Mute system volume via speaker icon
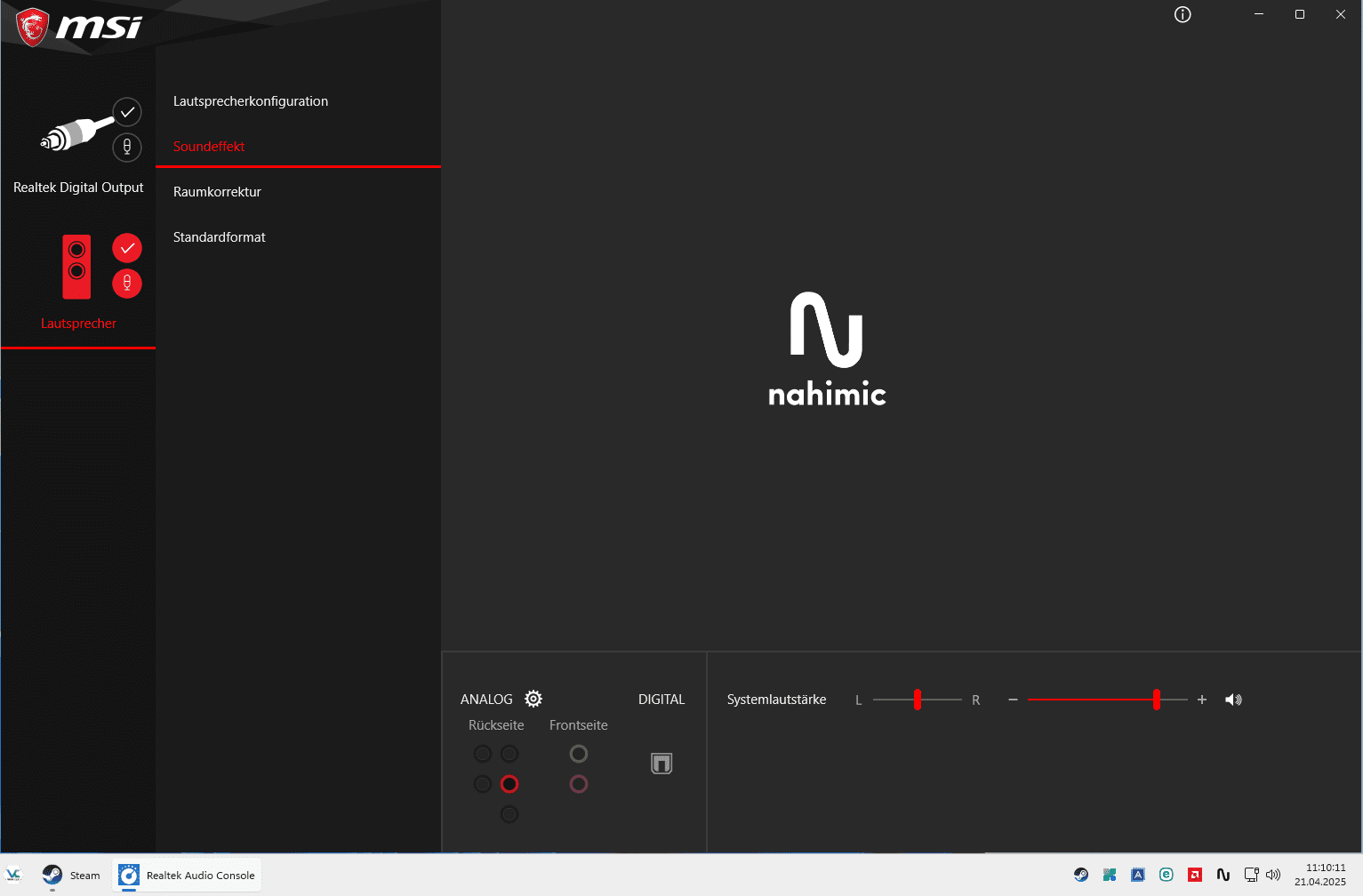 [1233, 700]
